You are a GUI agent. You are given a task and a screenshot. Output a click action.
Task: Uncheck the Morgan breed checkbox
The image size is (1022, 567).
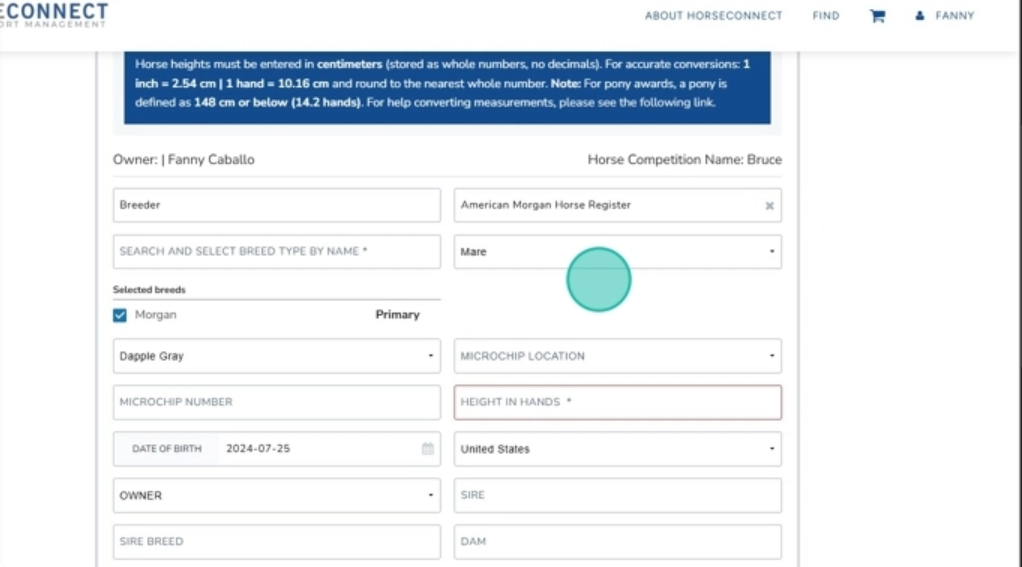120,315
